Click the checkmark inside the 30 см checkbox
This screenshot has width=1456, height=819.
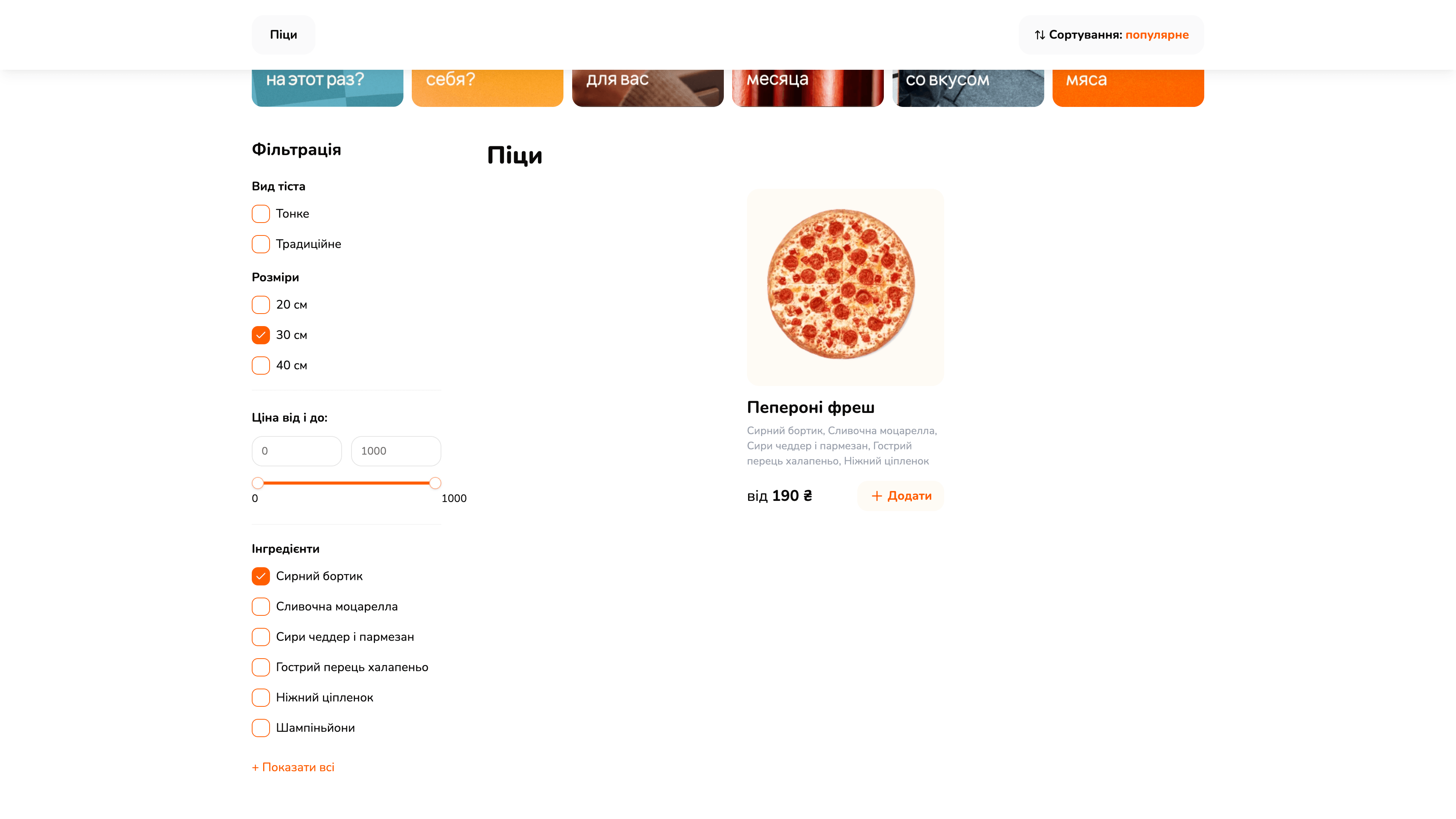click(x=260, y=334)
